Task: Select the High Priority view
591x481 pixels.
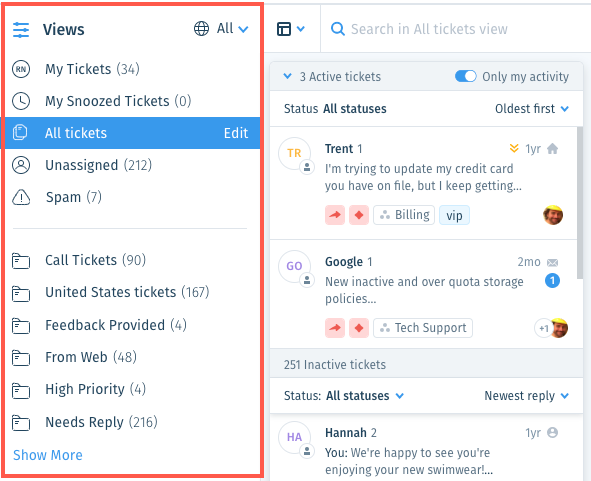Action: pos(133,389)
